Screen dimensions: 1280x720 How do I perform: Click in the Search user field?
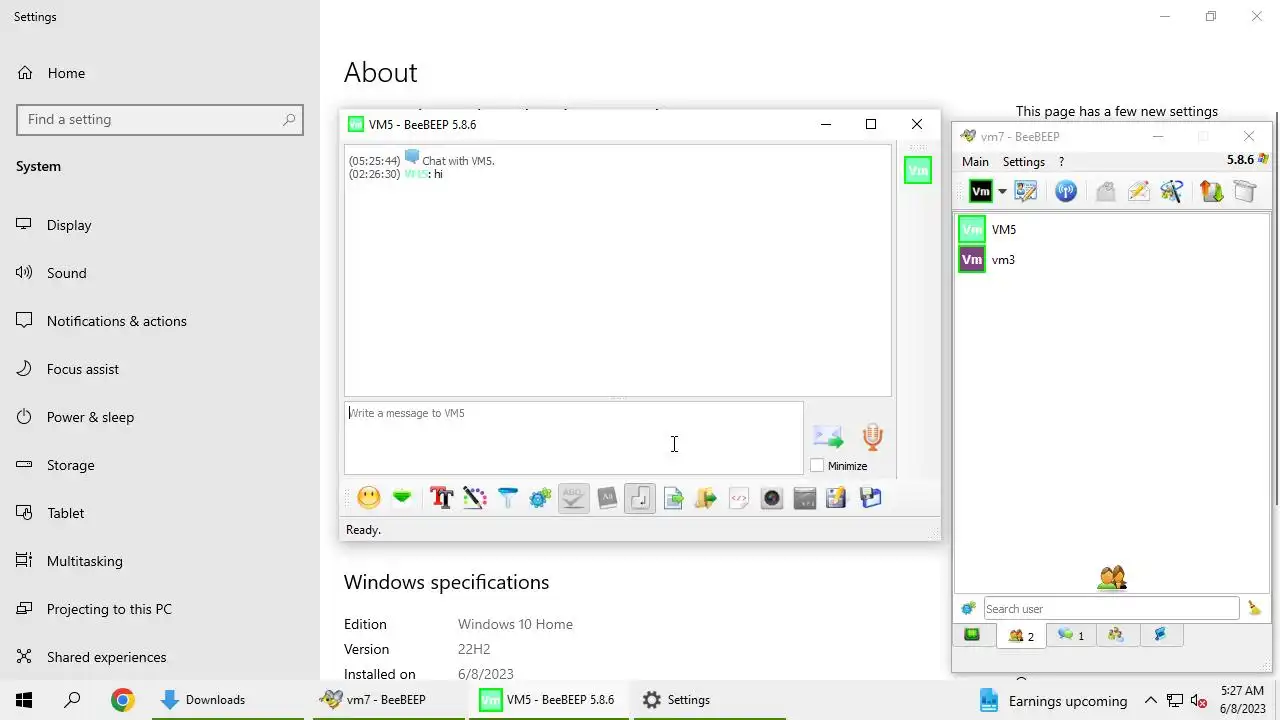1111,608
